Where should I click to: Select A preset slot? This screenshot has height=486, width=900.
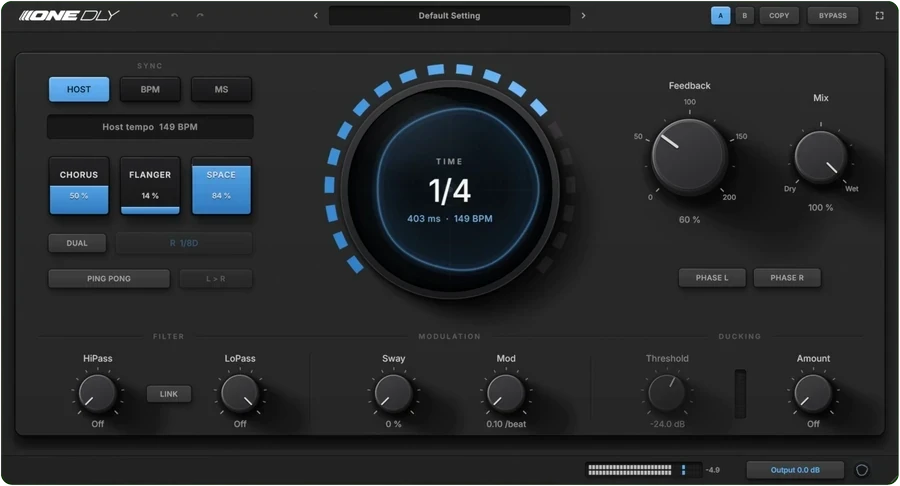point(720,15)
